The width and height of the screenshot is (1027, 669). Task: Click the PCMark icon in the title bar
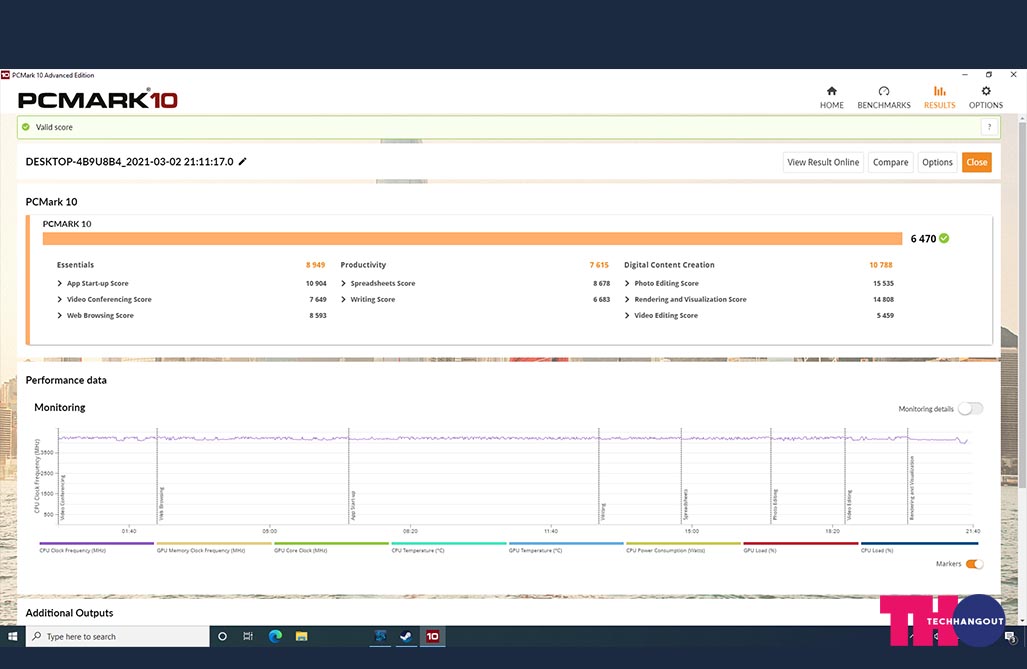pos(5,75)
